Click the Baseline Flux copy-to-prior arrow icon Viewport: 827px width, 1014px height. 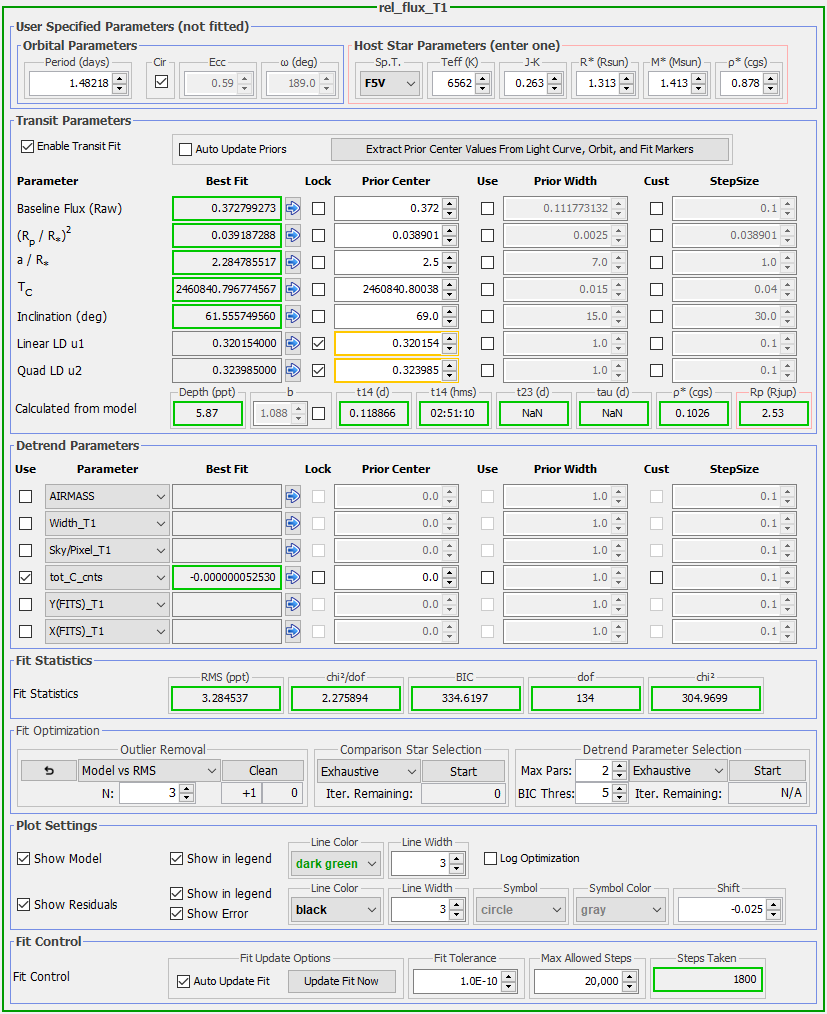point(293,209)
